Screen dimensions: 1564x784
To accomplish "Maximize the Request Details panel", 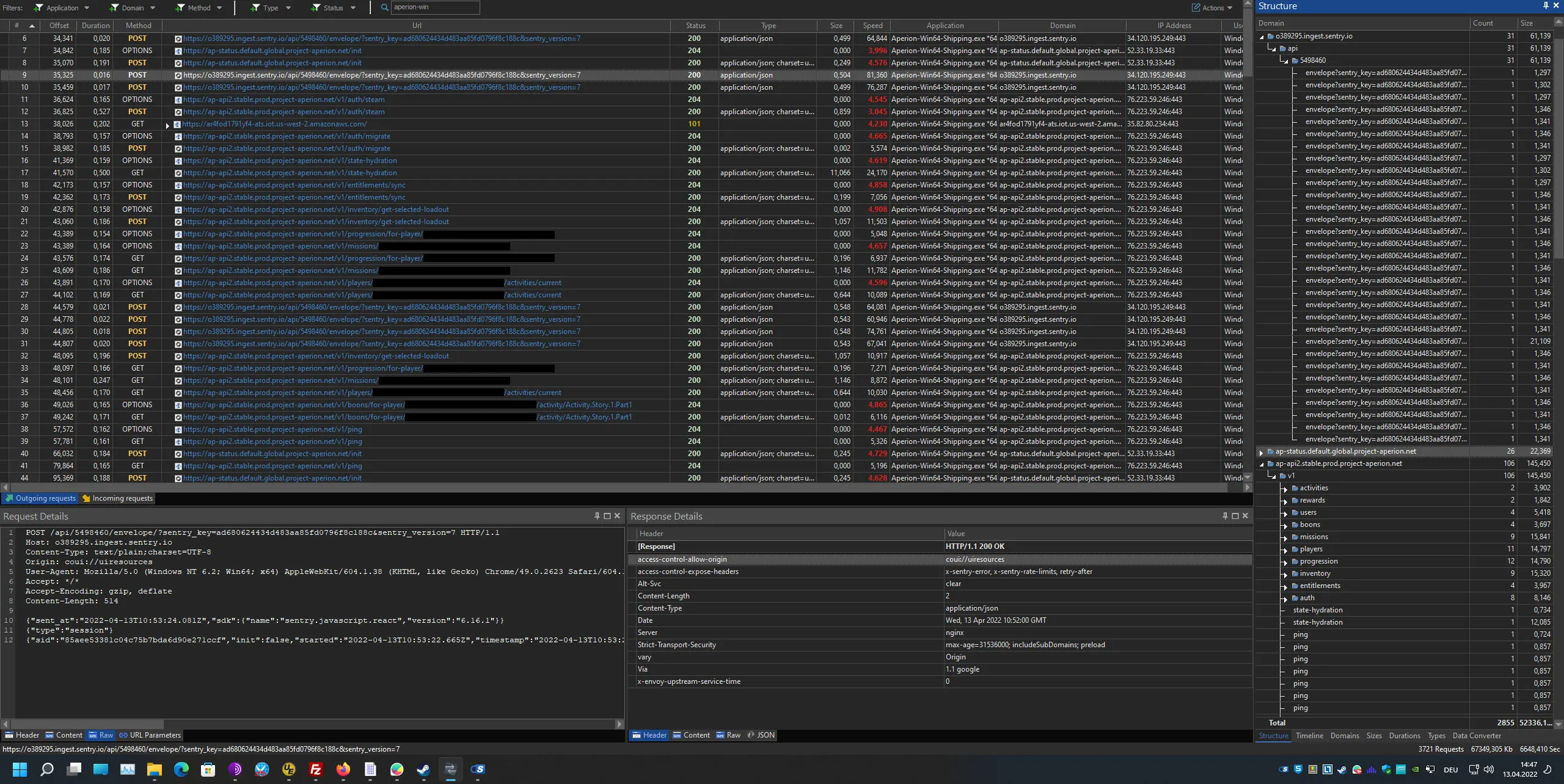I will (x=607, y=516).
